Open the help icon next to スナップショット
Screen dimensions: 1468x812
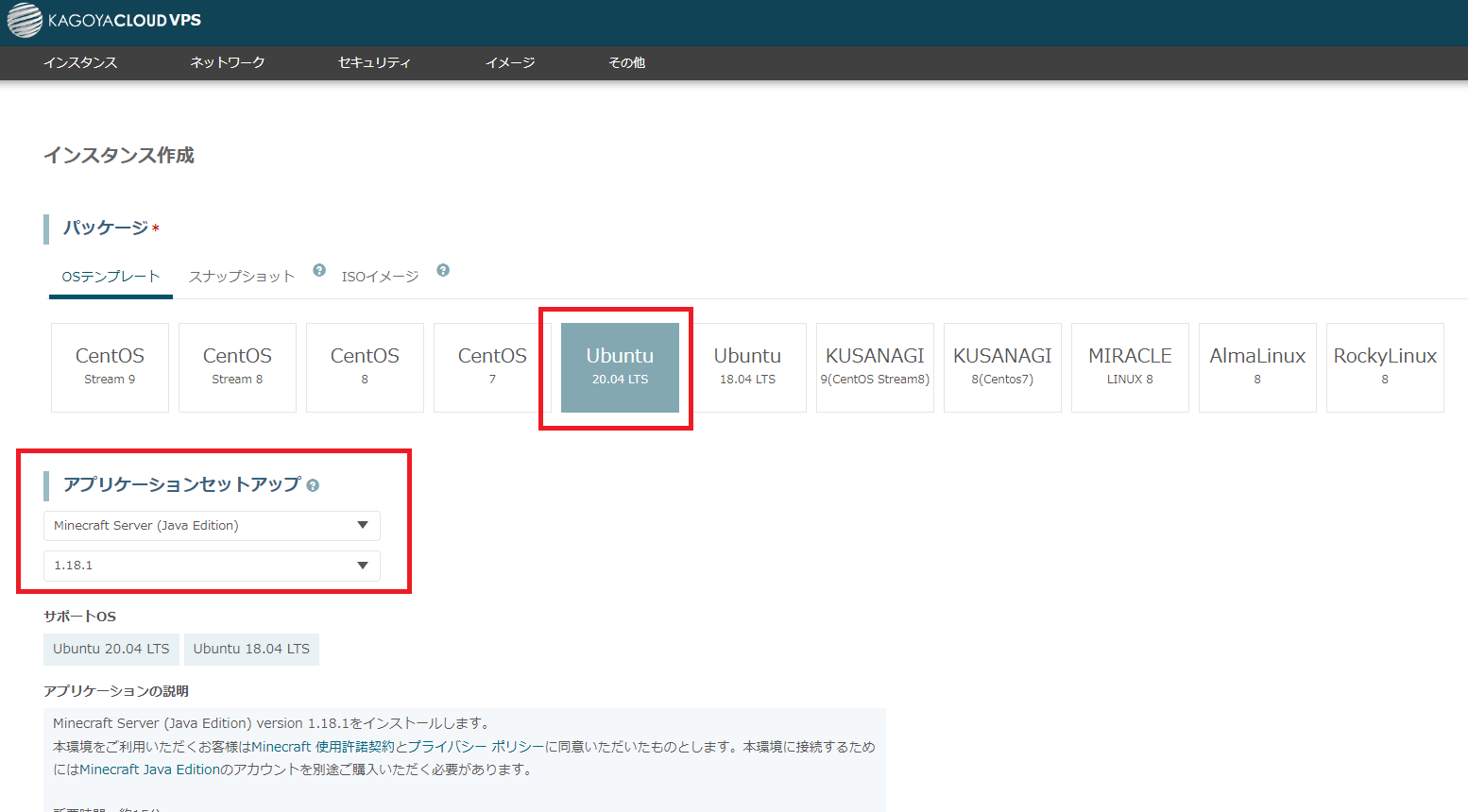pos(319,270)
